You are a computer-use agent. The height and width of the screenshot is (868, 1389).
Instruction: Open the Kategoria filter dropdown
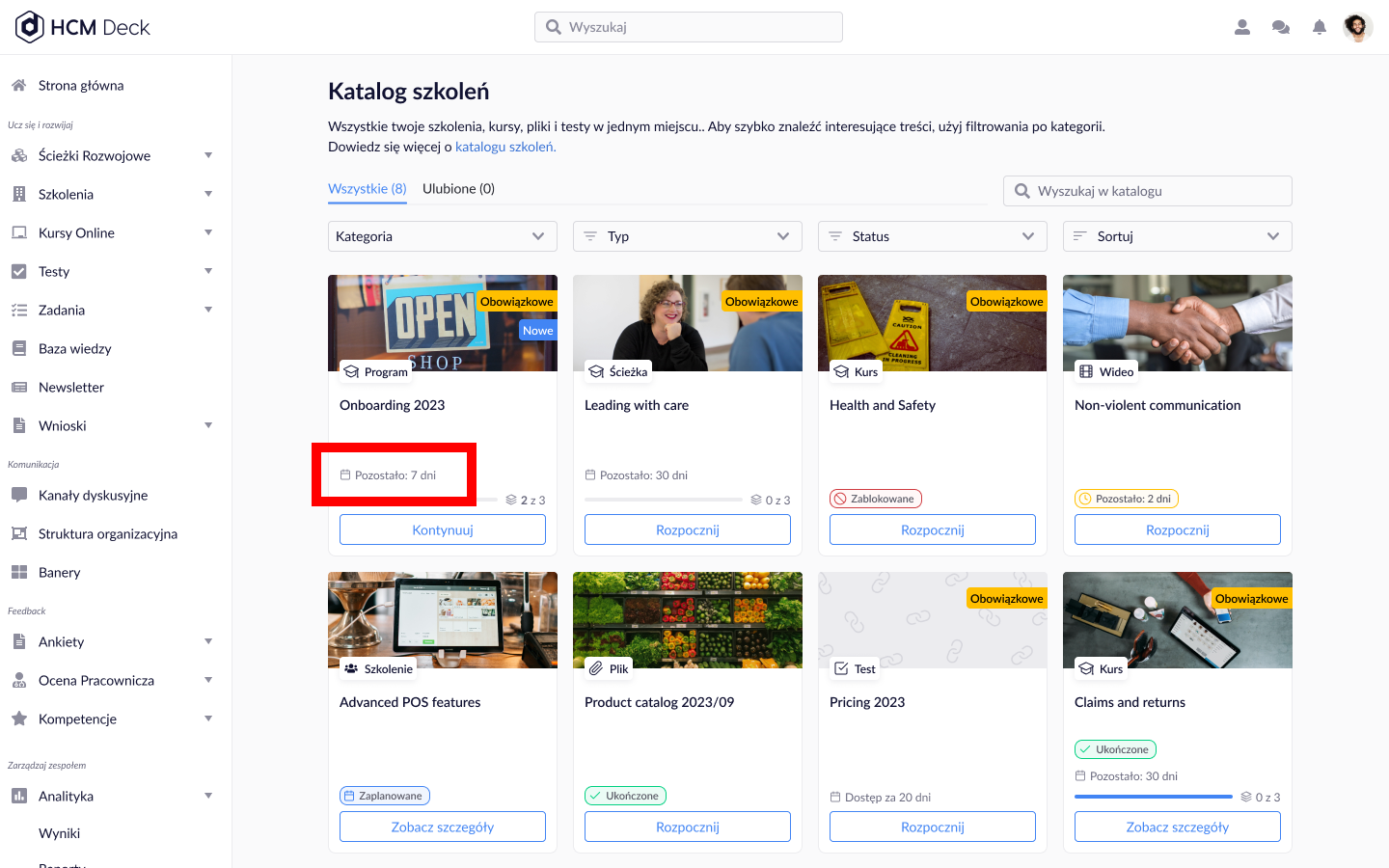443,236
